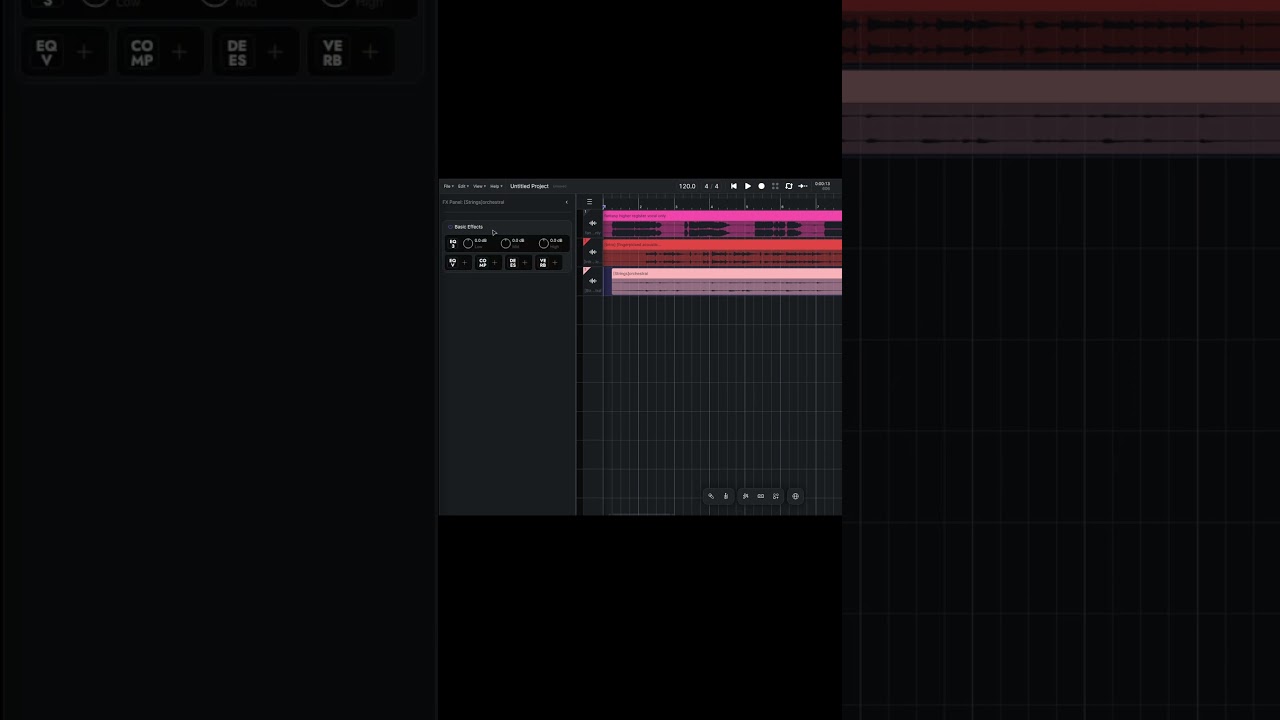Select the EQ 3 effect badge
Screen dimensions: 1280x720
[x=453, y=243]
